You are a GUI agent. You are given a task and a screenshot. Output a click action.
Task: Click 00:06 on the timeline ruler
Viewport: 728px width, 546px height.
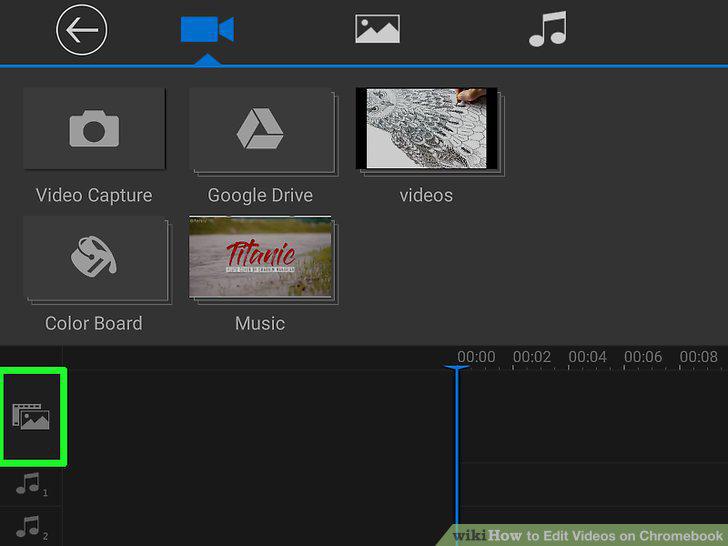644,357
